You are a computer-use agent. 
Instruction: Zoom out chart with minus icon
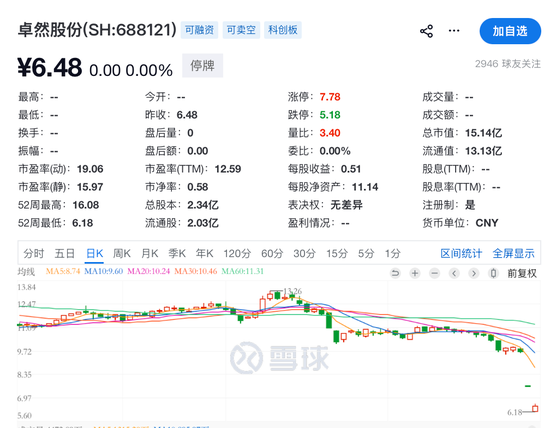[x=435, y=273]
